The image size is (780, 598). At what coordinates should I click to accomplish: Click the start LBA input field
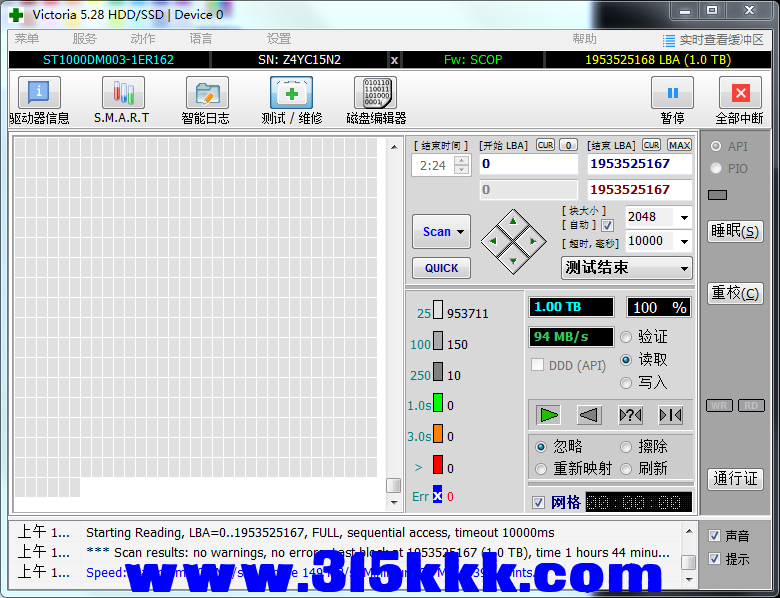(529, 164)
